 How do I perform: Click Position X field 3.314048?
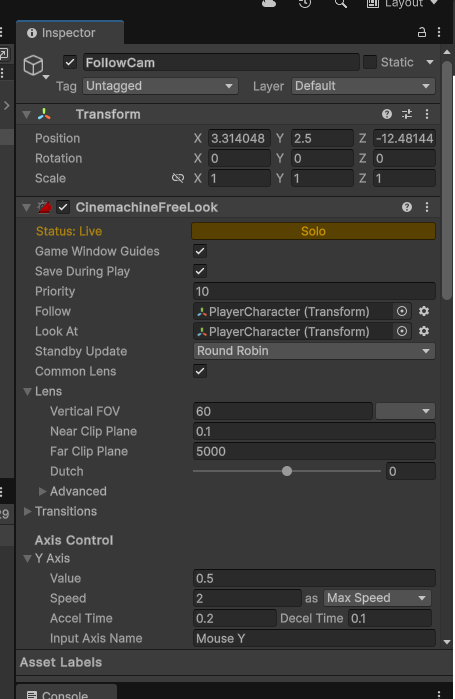tap(239, 139)
